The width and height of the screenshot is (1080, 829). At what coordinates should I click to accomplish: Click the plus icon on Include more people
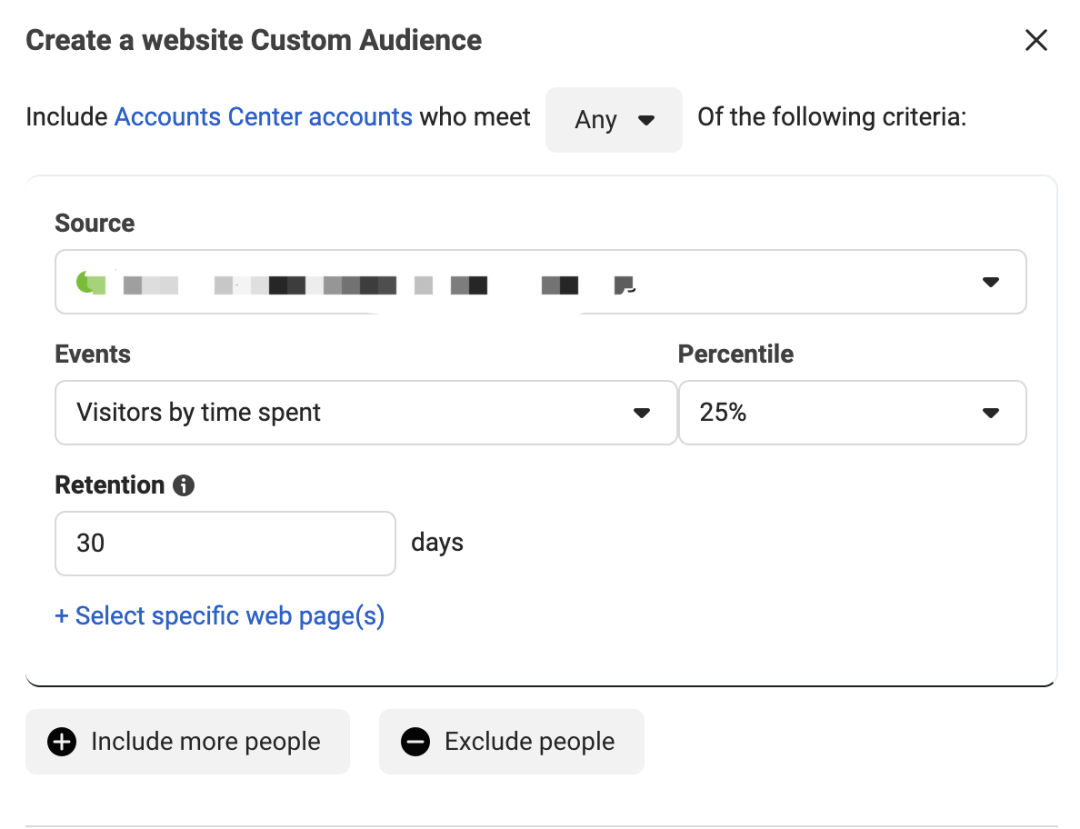[62, 742]
